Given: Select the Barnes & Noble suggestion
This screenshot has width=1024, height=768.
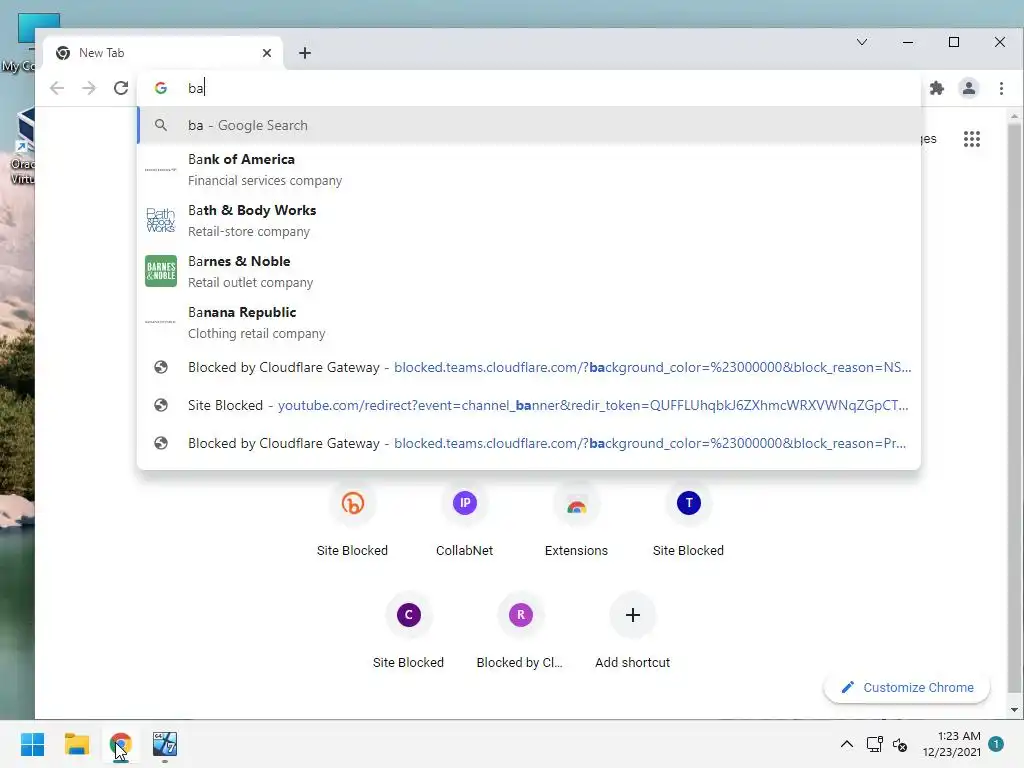Looking at the screenshot, I should click(529, 272).
